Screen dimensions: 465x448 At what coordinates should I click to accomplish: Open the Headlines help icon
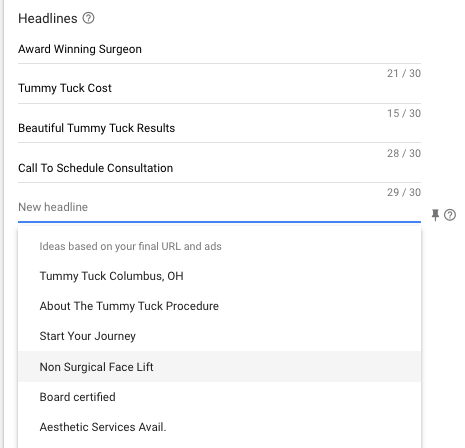tap(88, 18)
